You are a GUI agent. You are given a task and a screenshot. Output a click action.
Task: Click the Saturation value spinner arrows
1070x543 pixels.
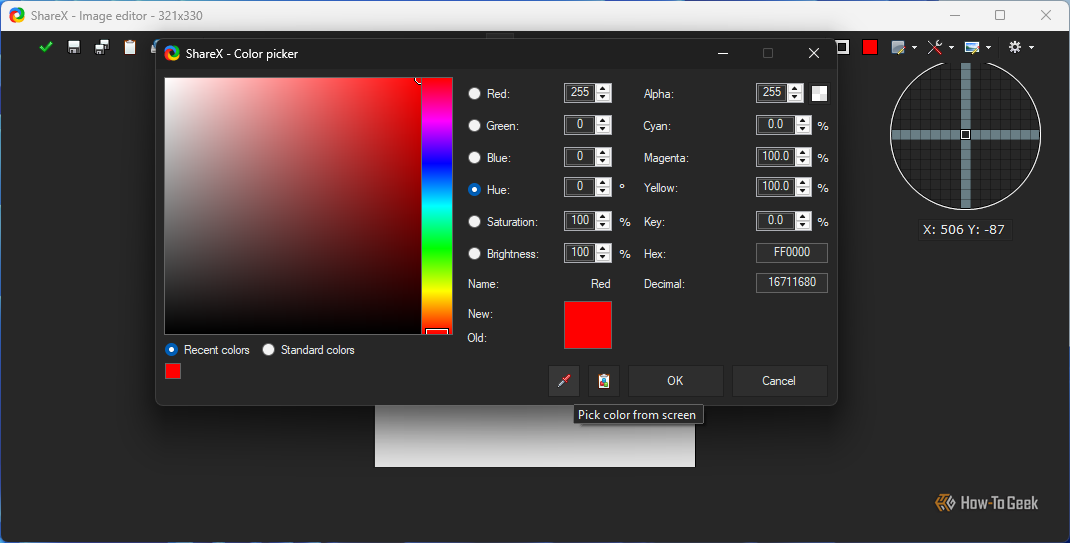click(x=603, y=221)
